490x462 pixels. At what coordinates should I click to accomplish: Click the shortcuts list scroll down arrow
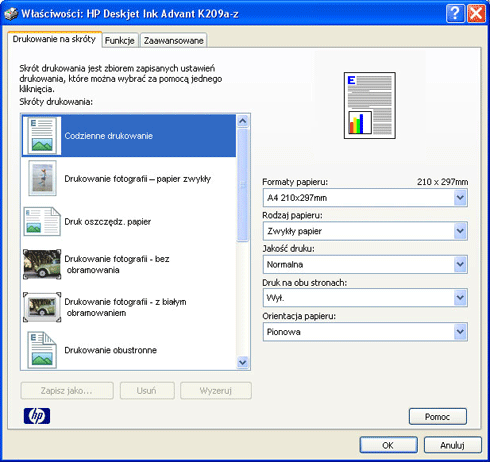[243, 362]
